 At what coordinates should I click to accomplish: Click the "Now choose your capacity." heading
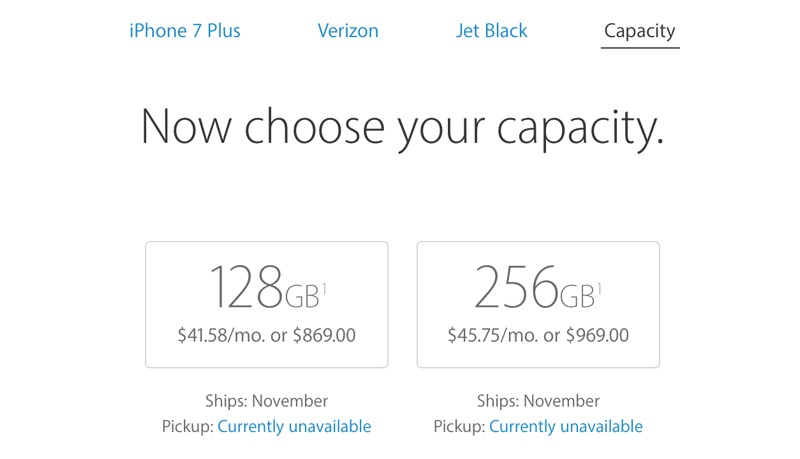pyautogui.click(x=401, y=128)
